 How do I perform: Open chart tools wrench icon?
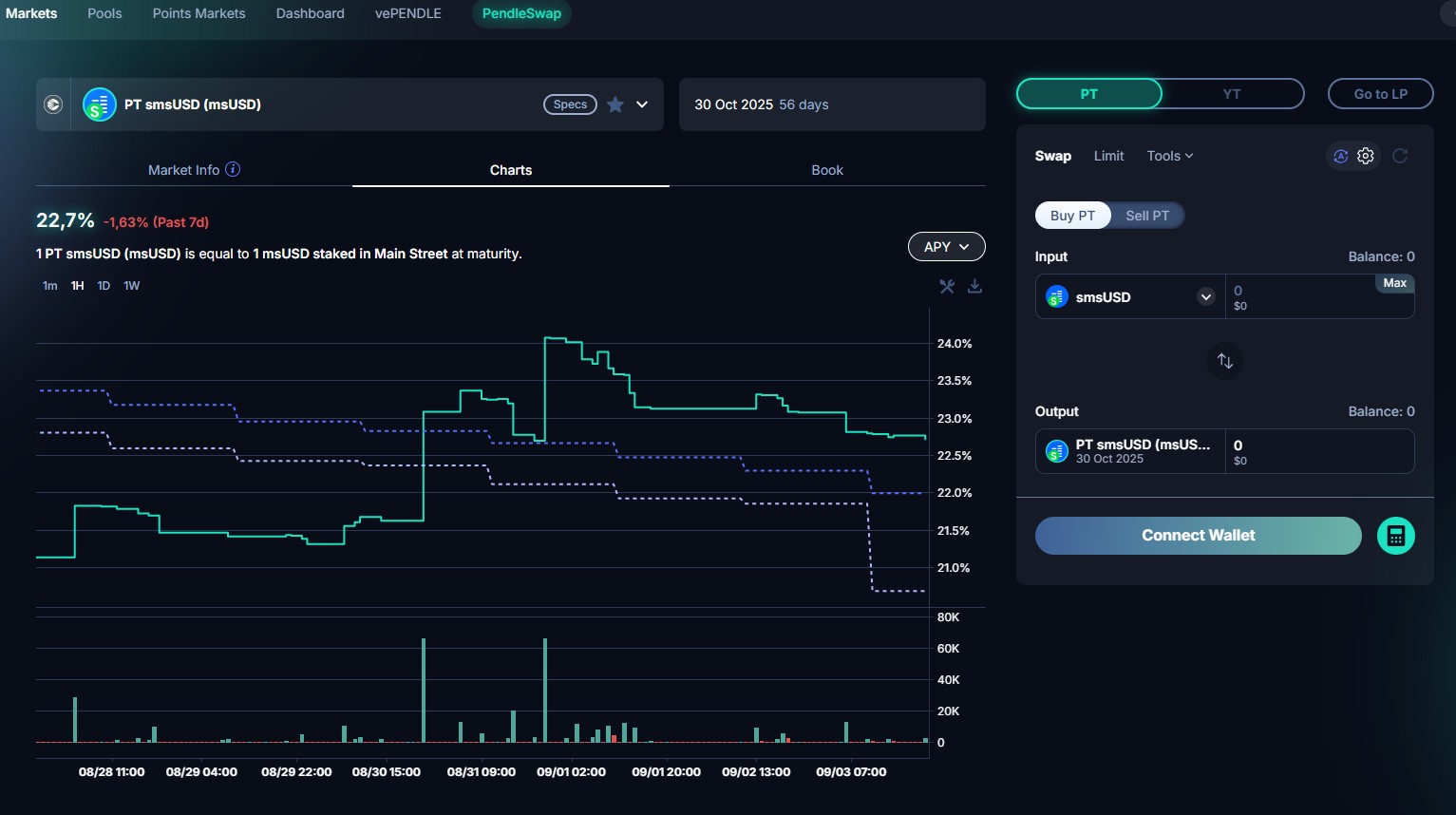[947, 286]
